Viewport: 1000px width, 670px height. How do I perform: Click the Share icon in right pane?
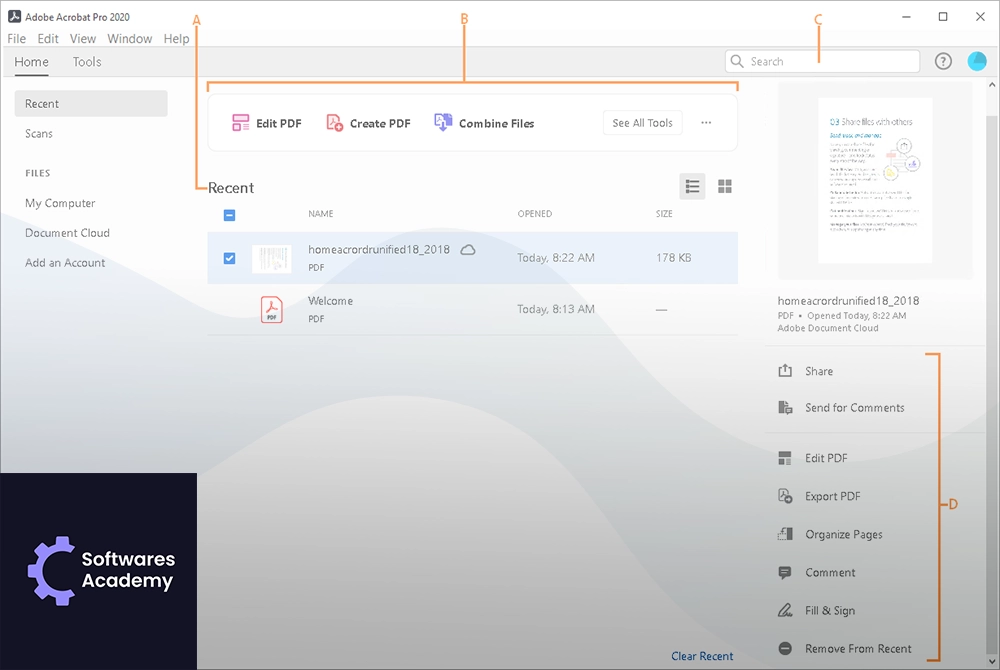click(x=785, y=371)
